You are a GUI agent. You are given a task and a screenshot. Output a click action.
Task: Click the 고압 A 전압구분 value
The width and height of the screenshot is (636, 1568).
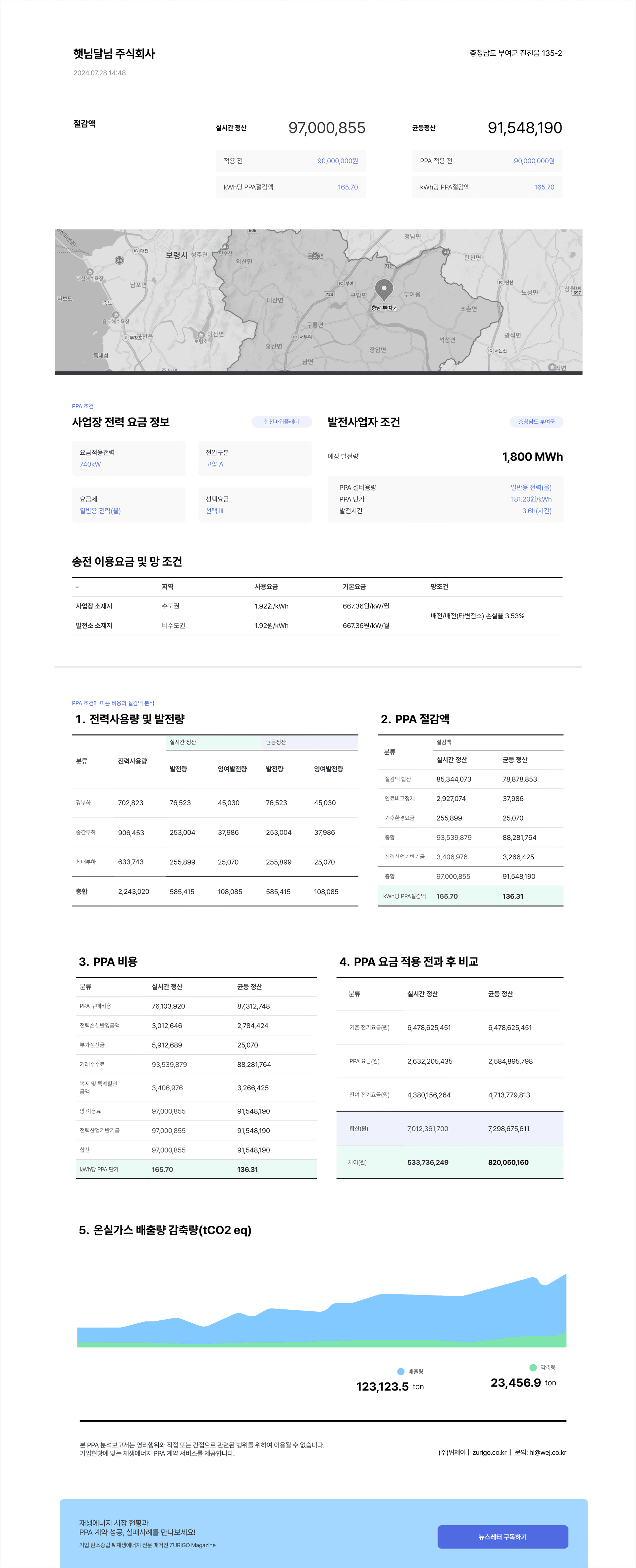[214, 464]
